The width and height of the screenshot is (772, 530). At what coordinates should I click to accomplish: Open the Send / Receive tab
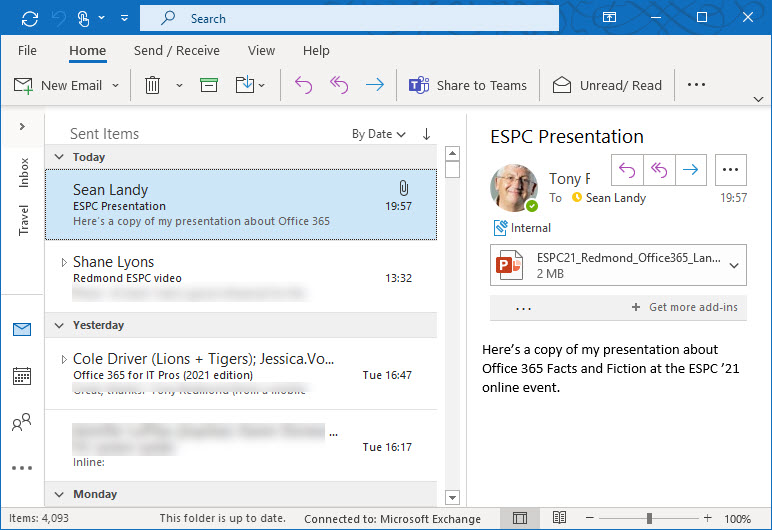point(177,51)
